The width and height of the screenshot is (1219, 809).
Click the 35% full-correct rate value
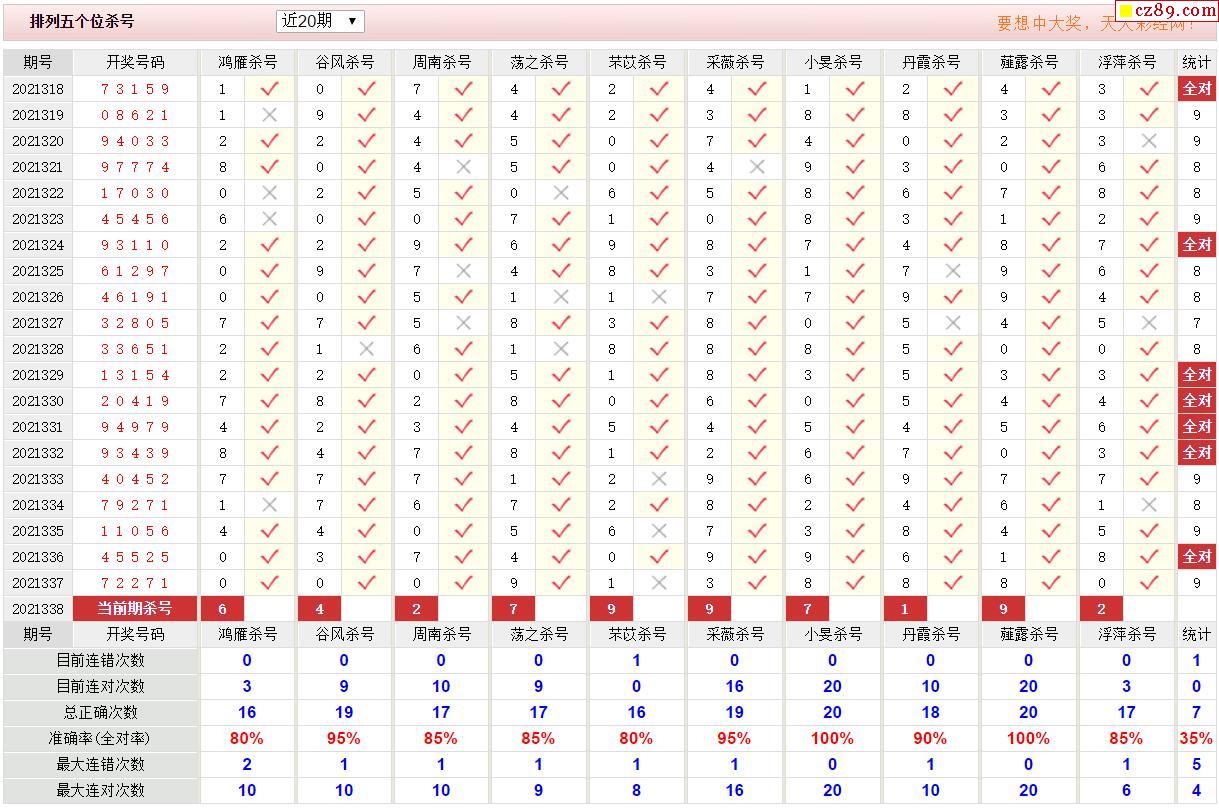1196,738
